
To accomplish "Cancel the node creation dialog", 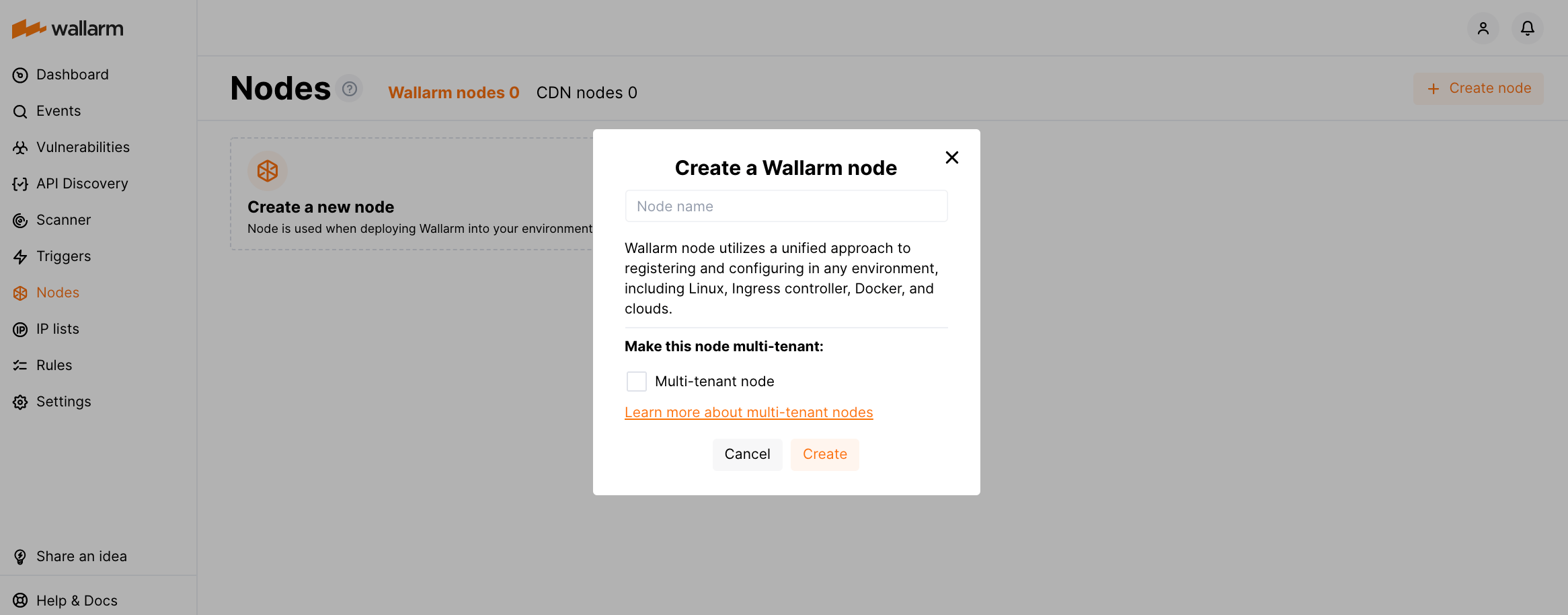I will [747, 454].
